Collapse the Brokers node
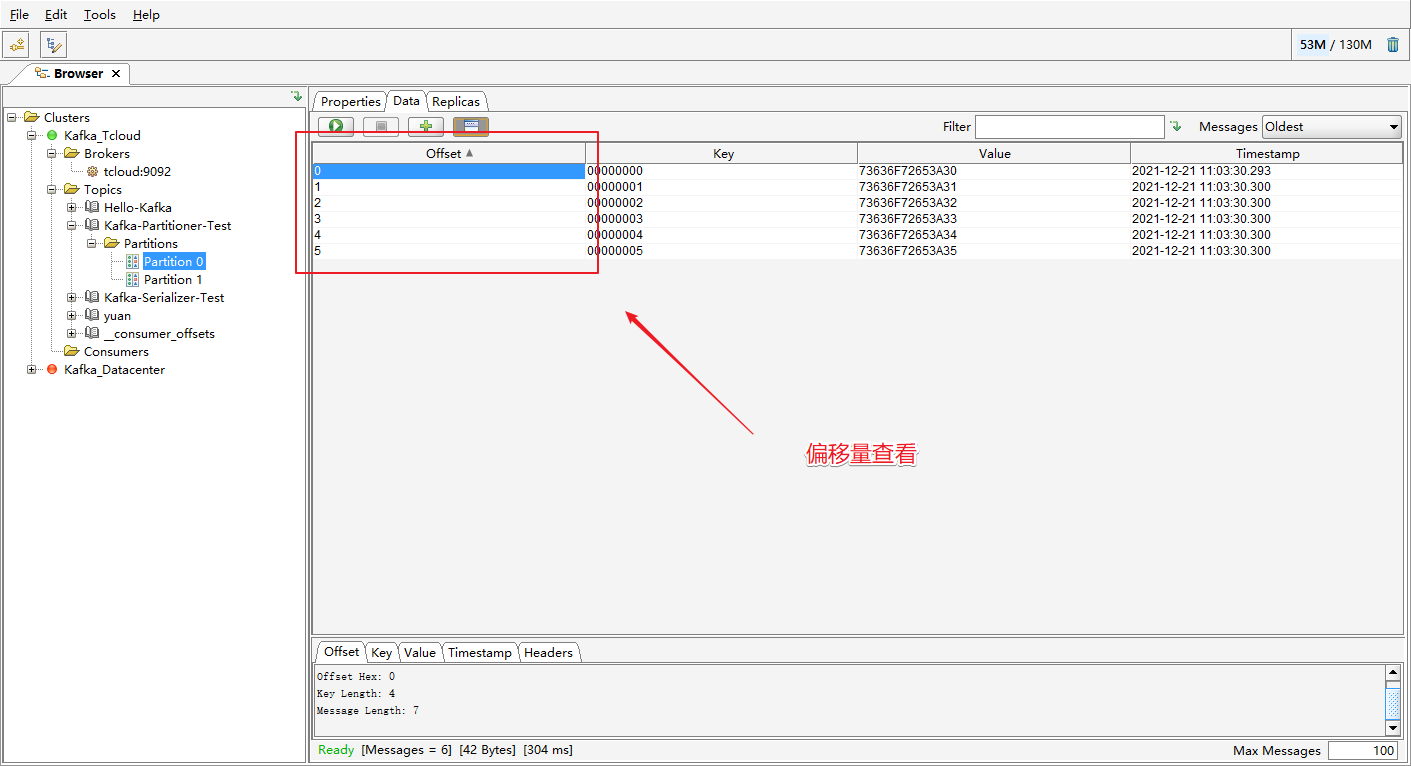Viewport: 1411px width, 766px height. point(52,153)
